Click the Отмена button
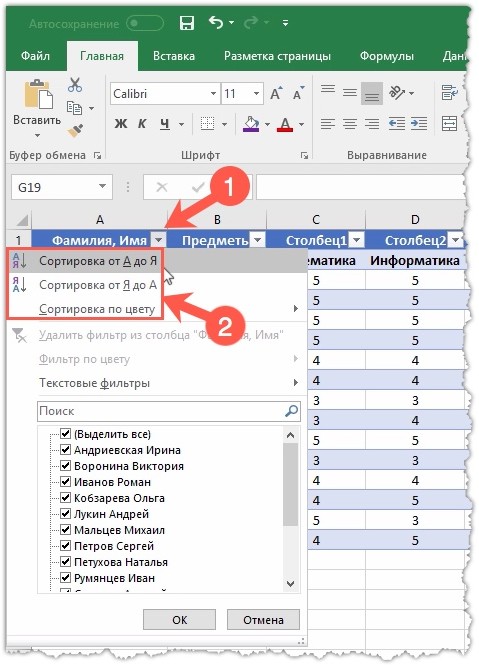The image size is (479, 666). 263,620
